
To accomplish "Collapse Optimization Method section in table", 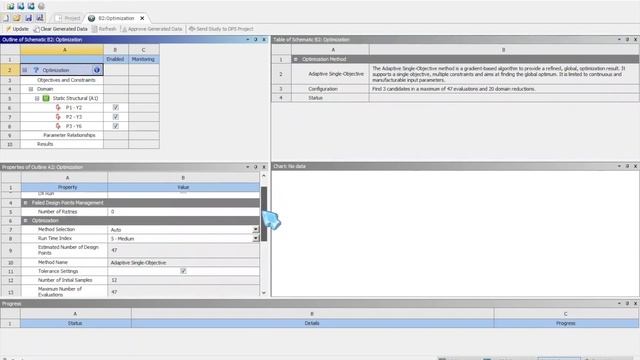I will (296, 59).
